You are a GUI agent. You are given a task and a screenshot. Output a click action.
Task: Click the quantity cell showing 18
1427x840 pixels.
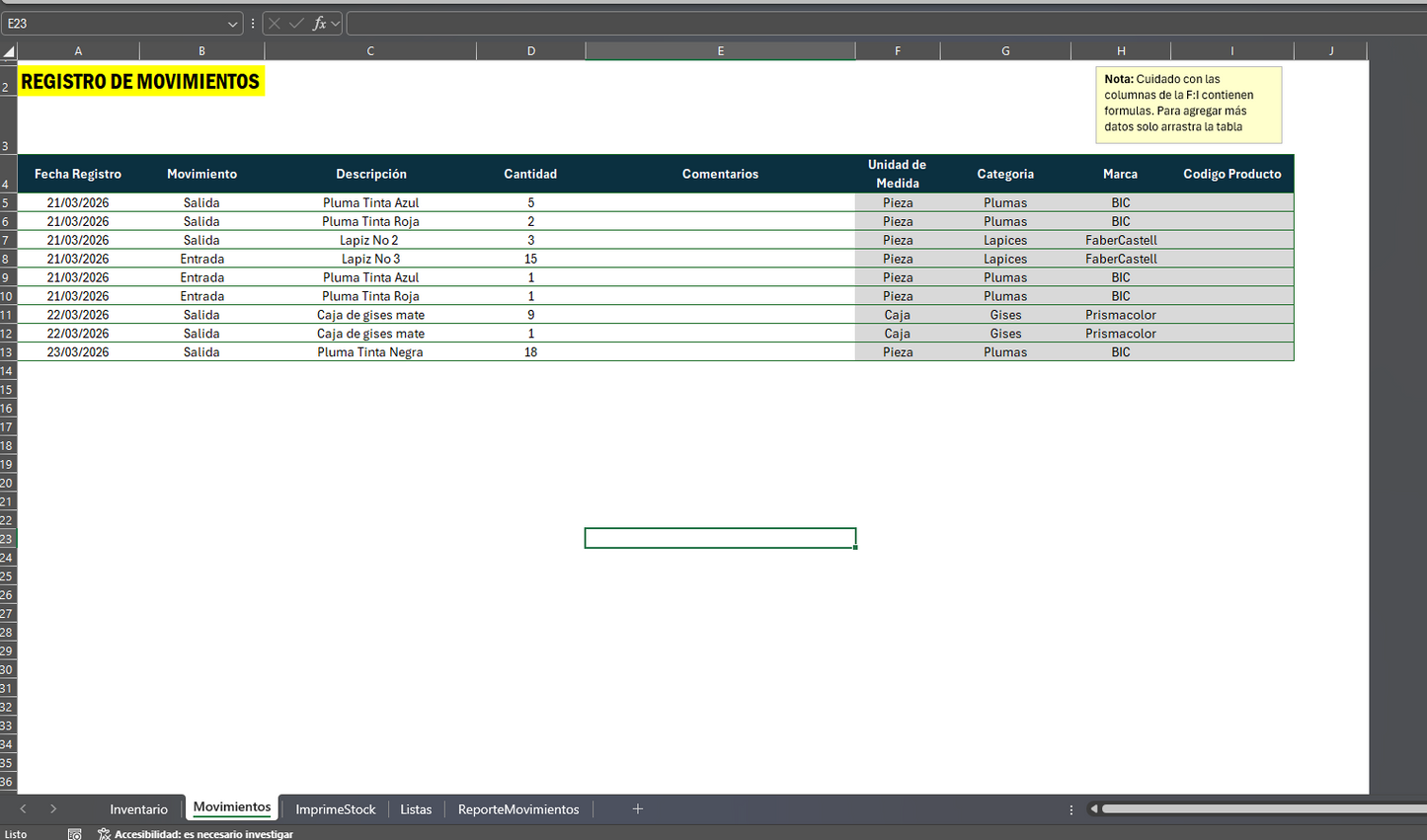pos(531,352)
